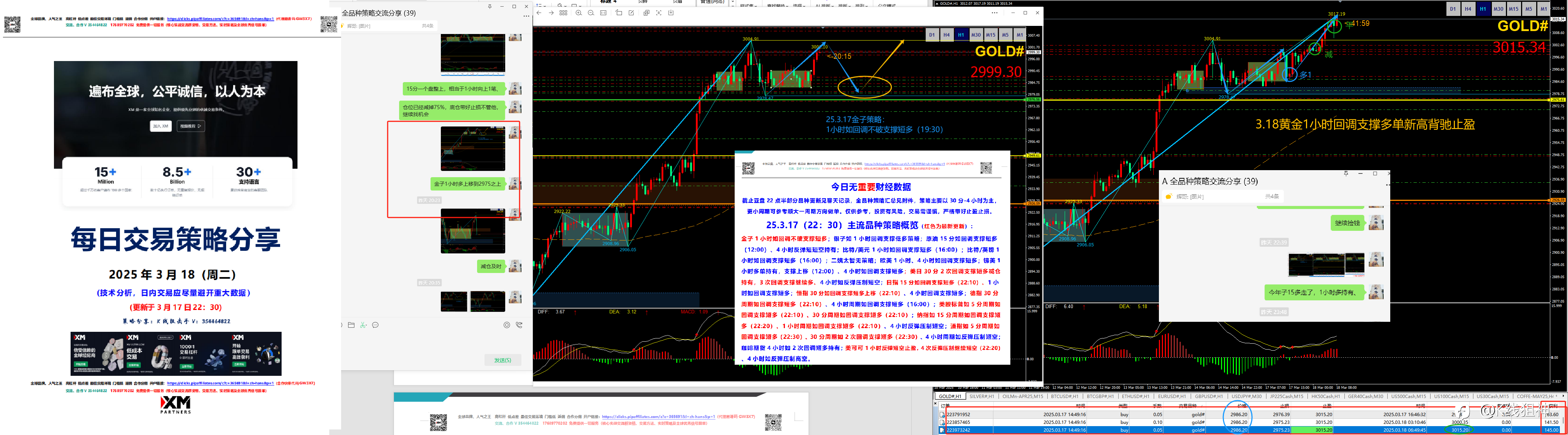The width and height of the screenshot is (1568, 435).
Task: Open chat history bubble icon in the chat toolbar
Action: click(x=375, y=326)
